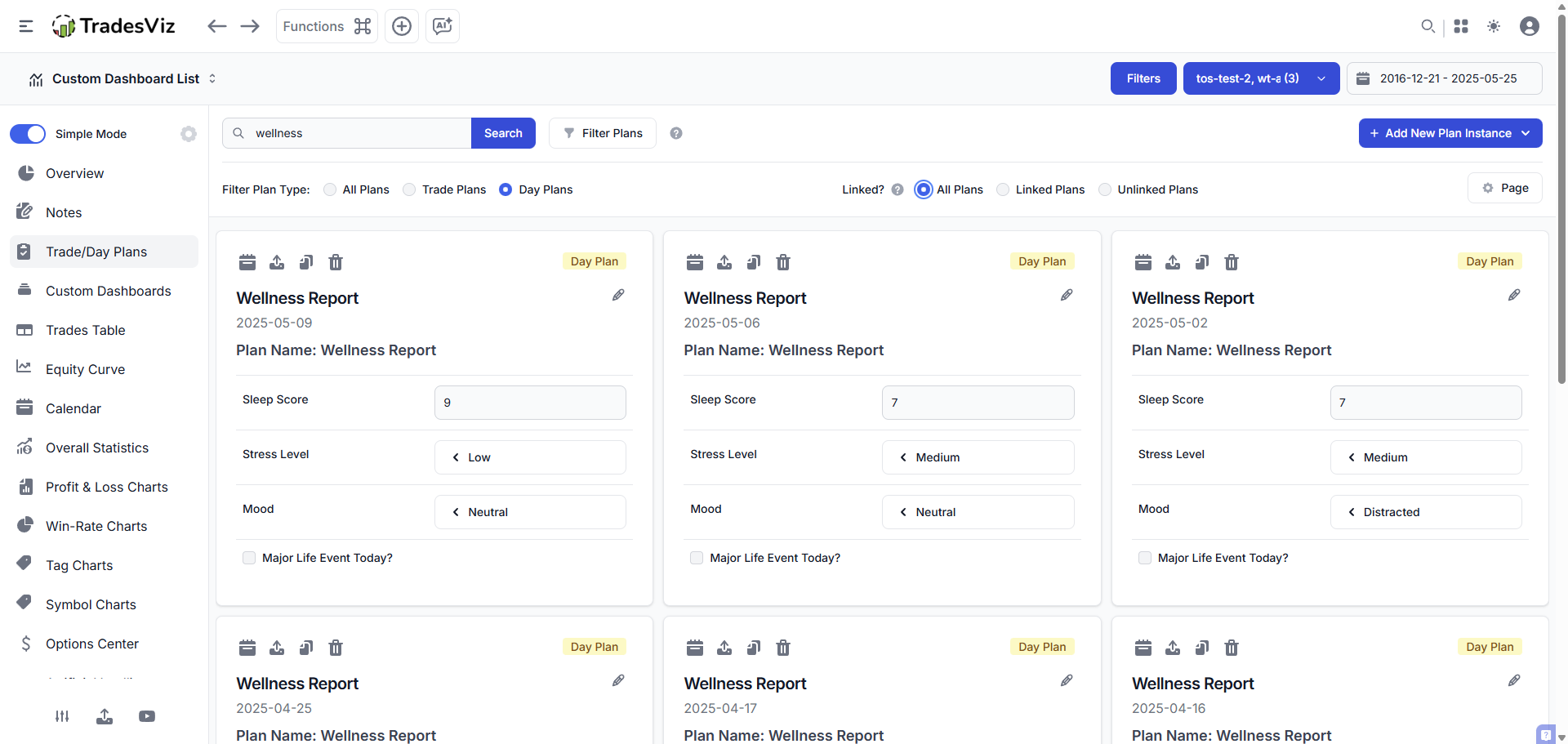Open the Filters button
This screenshot has height=744, width=1568.
click(1143, 78)
